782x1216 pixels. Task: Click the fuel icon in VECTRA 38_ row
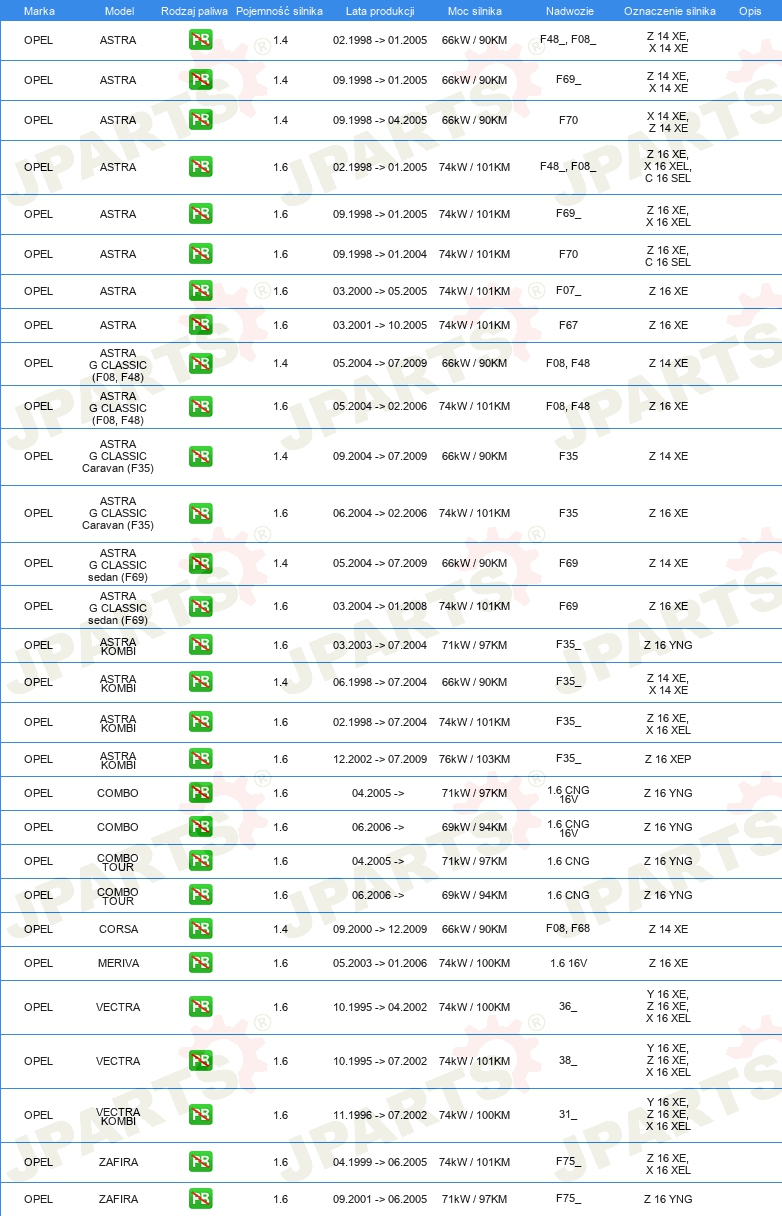click(201, 1061)
